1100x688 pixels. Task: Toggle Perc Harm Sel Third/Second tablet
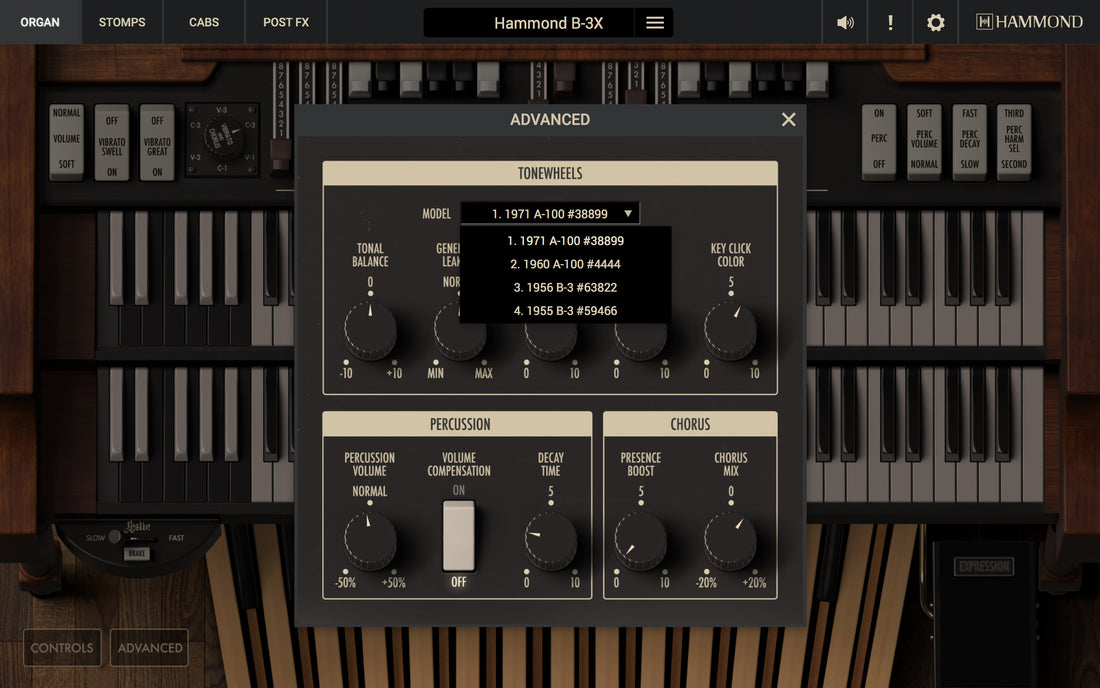1014,142
